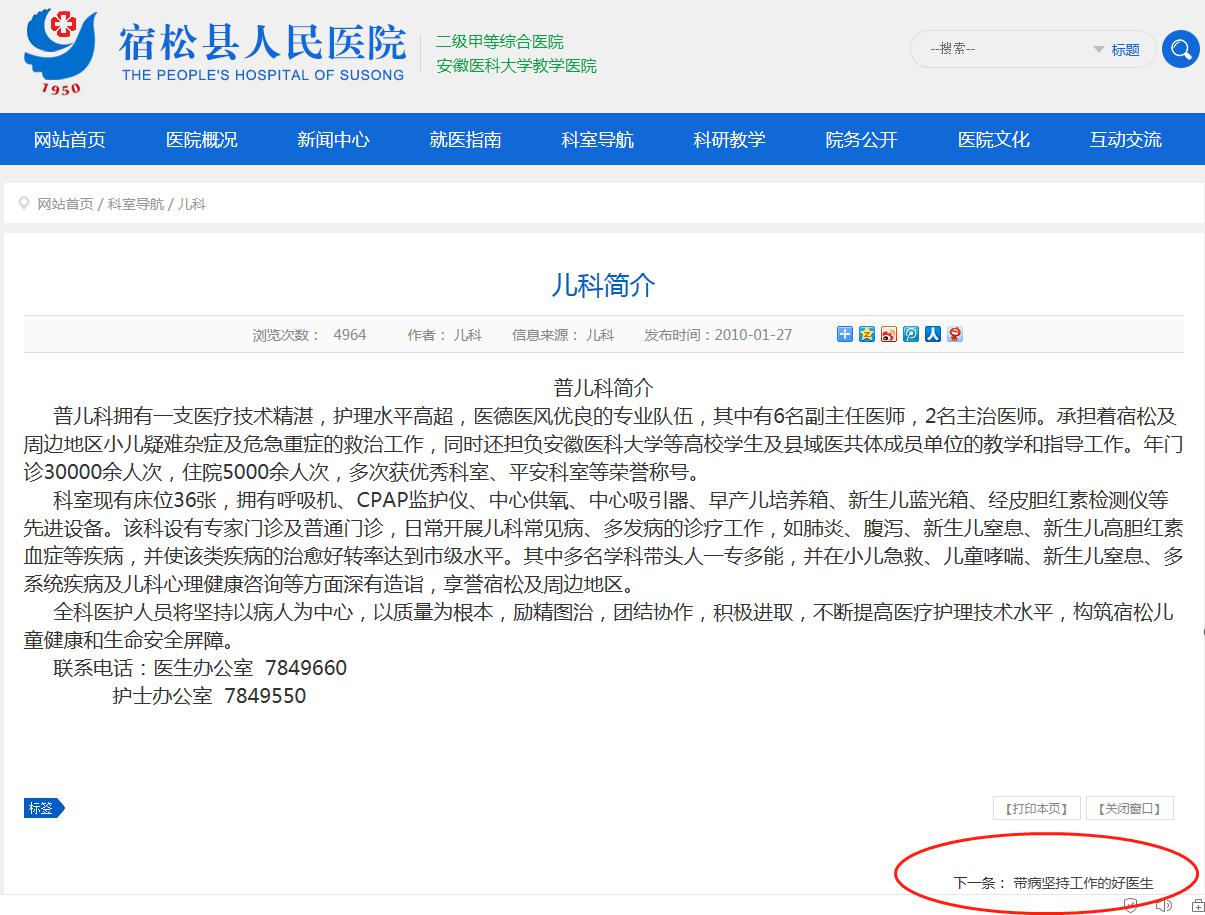Share to QQ Zone via the yellow star icon
1205x915 pixels.
coord(866,334)
